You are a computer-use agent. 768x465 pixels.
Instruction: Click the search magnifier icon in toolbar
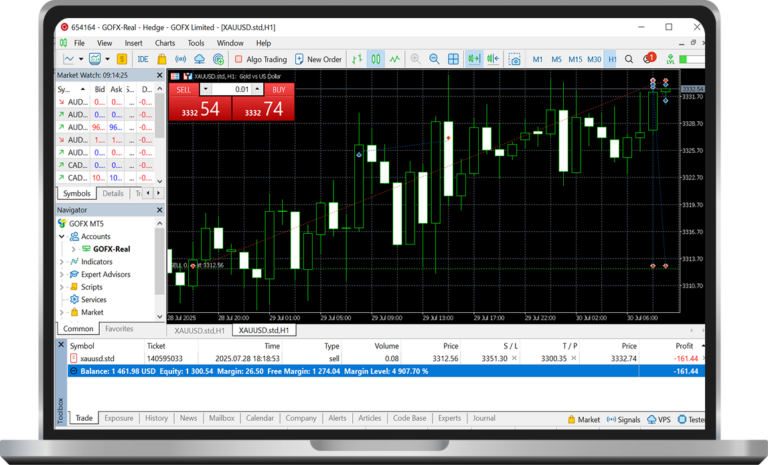629,59
